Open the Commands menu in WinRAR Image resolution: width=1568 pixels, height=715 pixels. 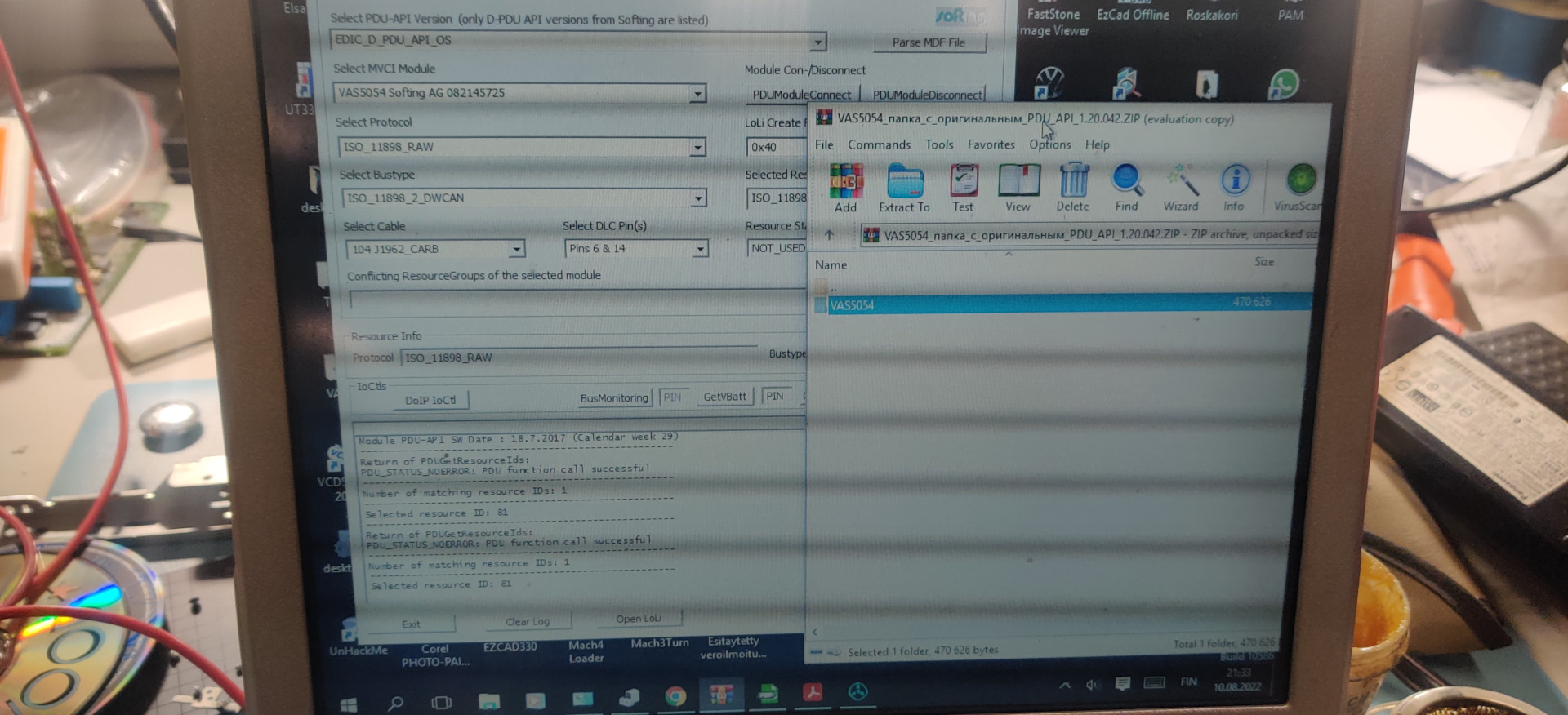click(879, 144)
